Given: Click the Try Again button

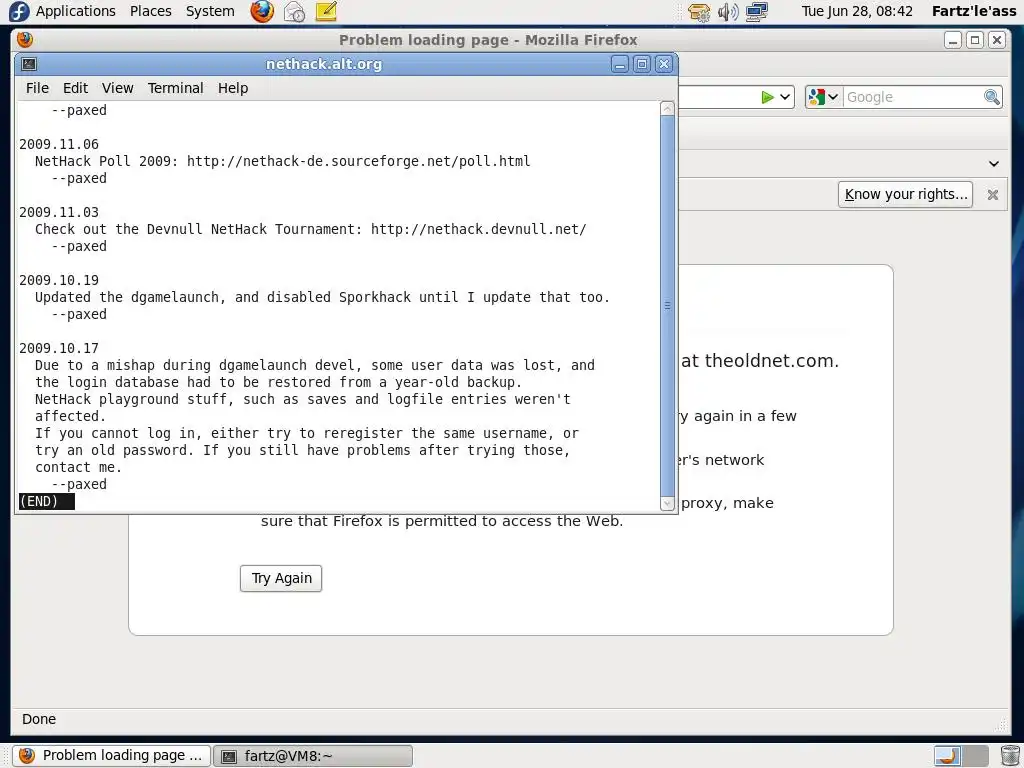Looking at the screenshot, I should click(281, 579).
